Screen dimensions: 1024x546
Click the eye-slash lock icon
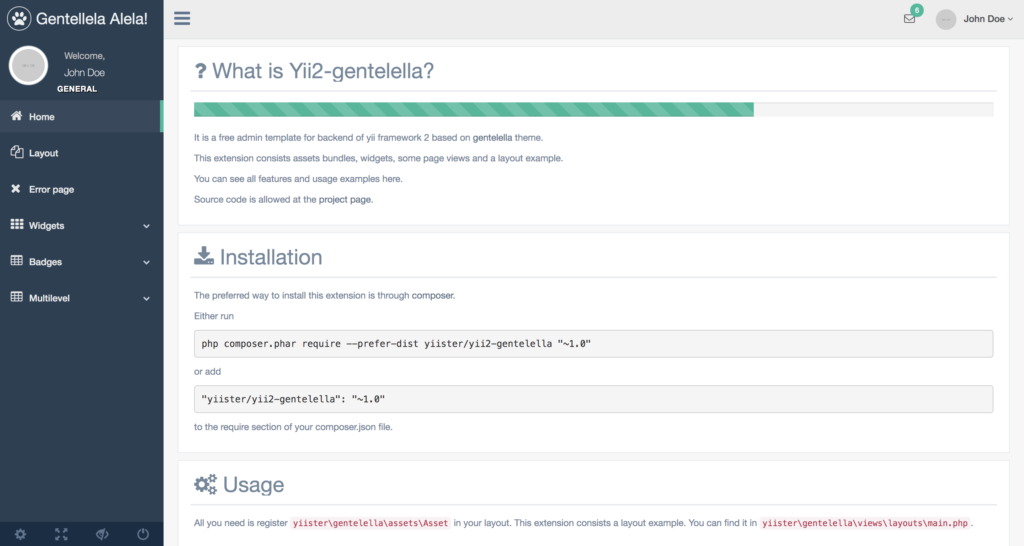click(x=102, y=534)
